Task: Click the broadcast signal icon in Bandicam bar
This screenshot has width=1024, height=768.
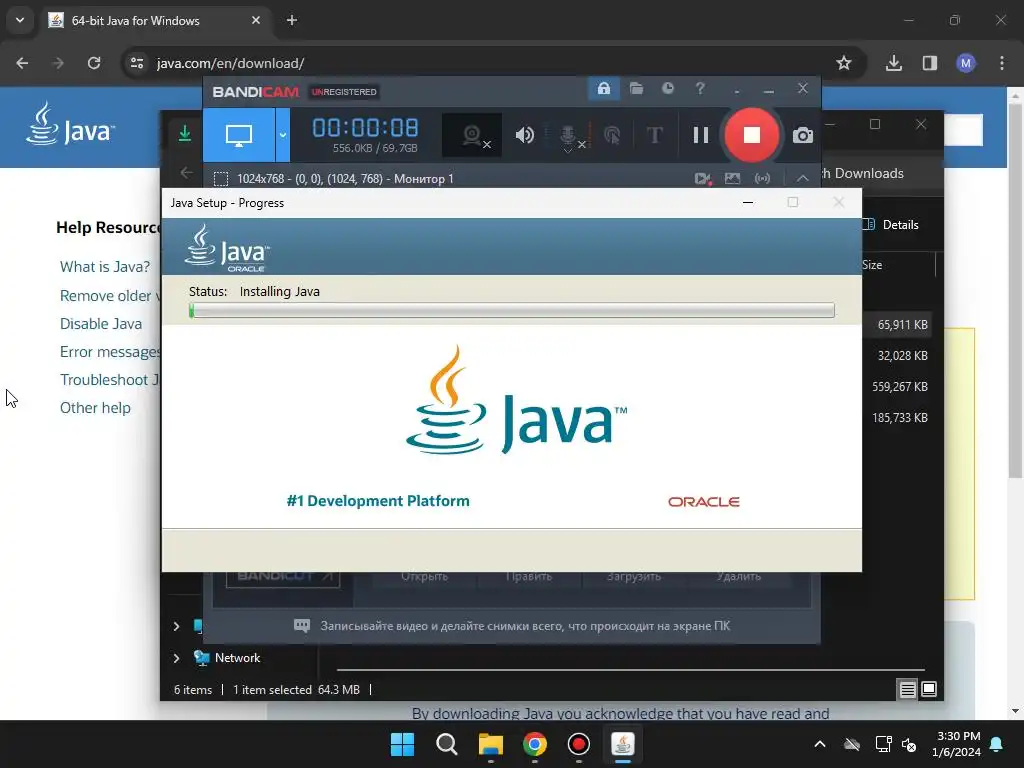Action: (762, 178)
